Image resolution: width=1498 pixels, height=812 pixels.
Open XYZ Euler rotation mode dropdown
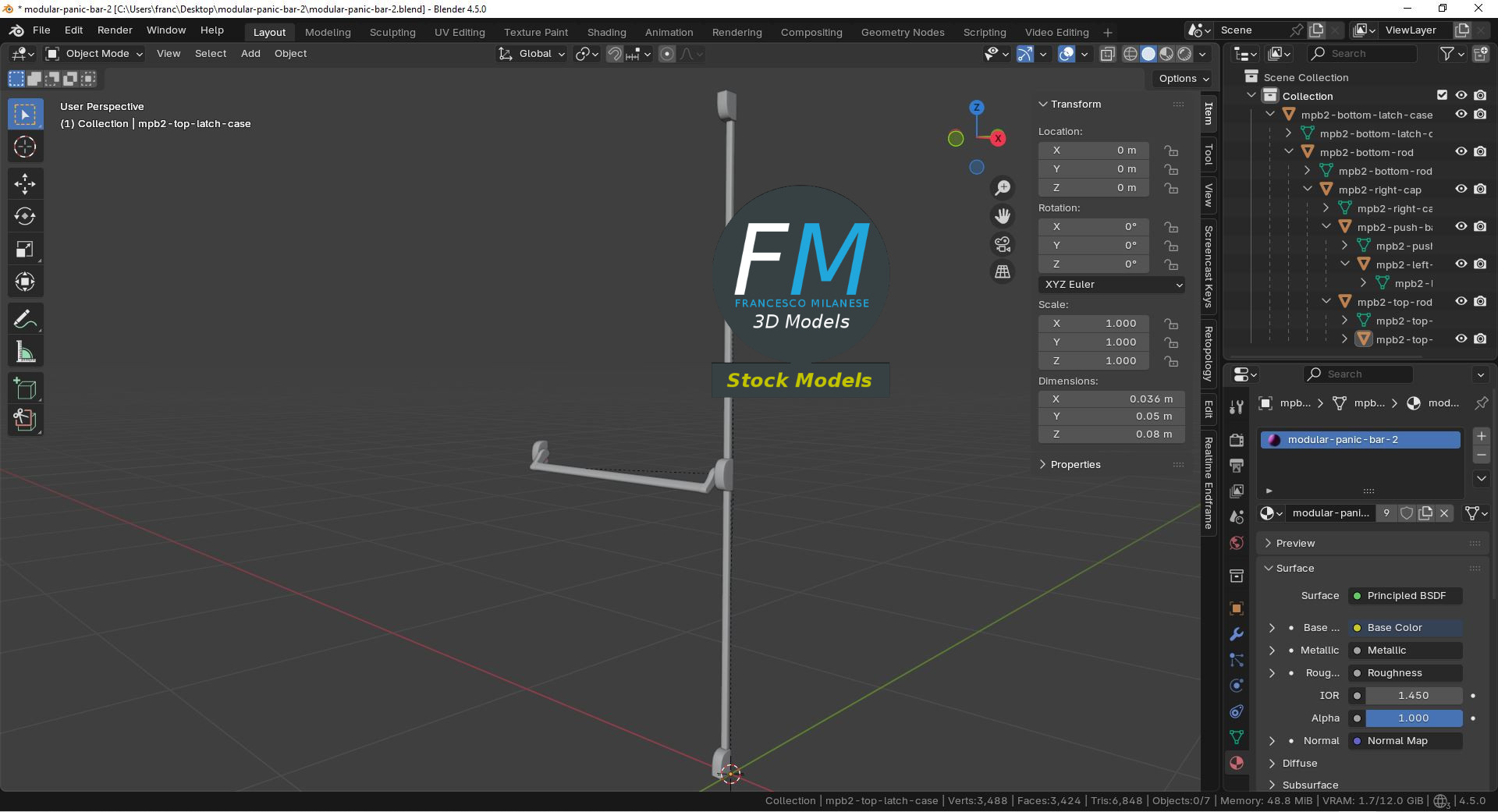(1112, 285)
